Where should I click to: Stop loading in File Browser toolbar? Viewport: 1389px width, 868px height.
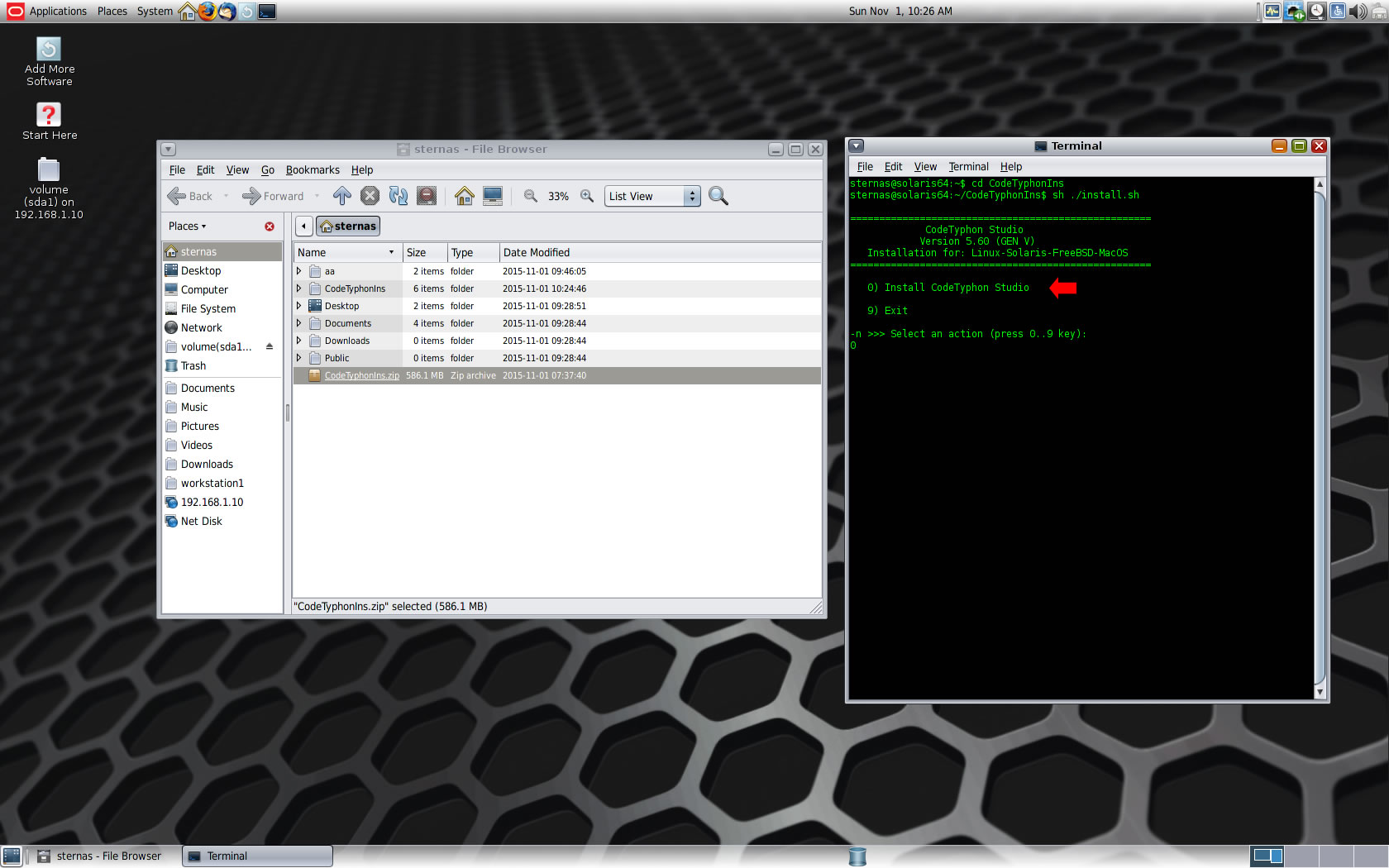pyautogui.click(x=370, y=196)
